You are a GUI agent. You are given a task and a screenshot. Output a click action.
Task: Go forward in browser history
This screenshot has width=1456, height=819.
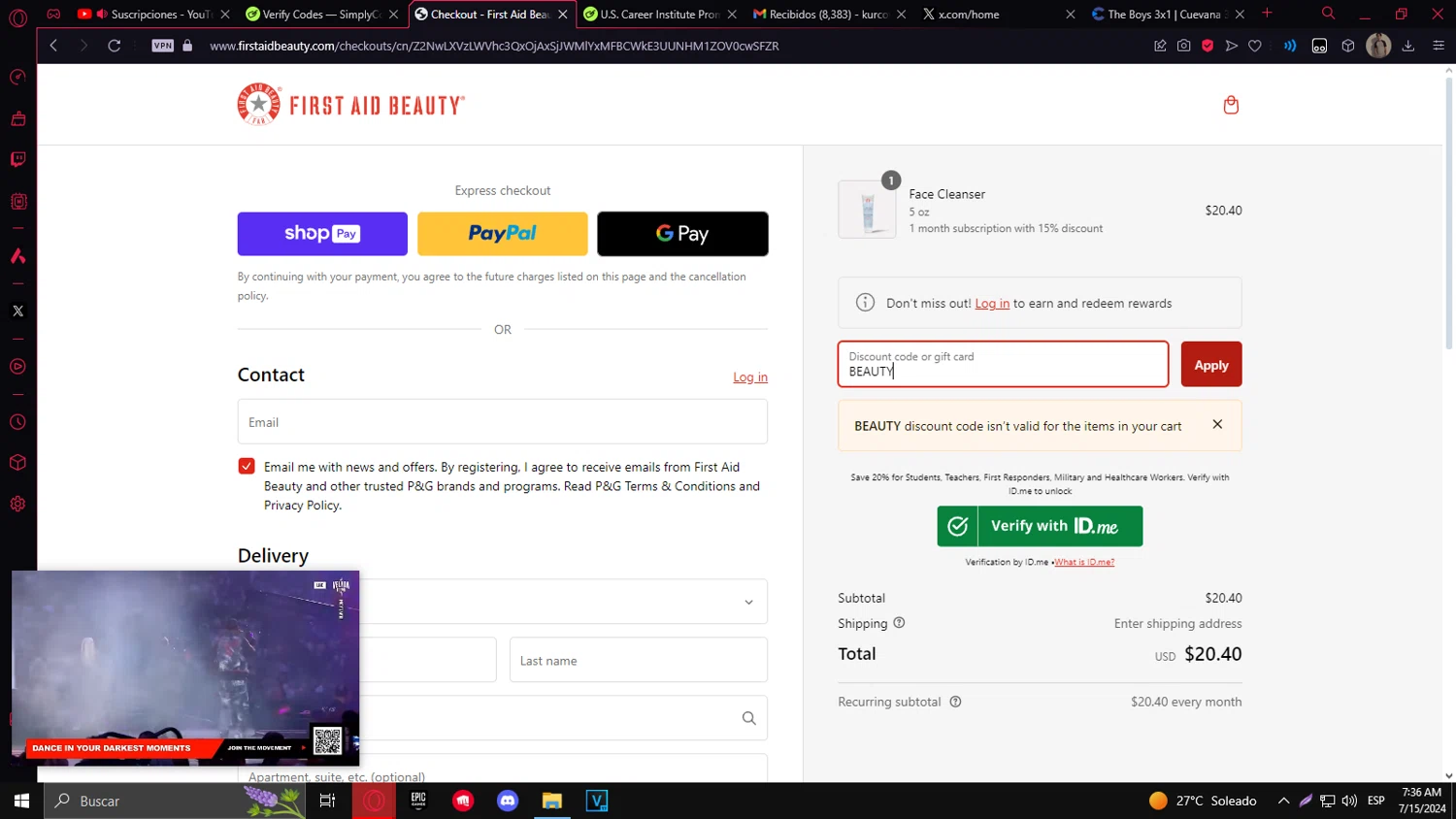(83, 46)
